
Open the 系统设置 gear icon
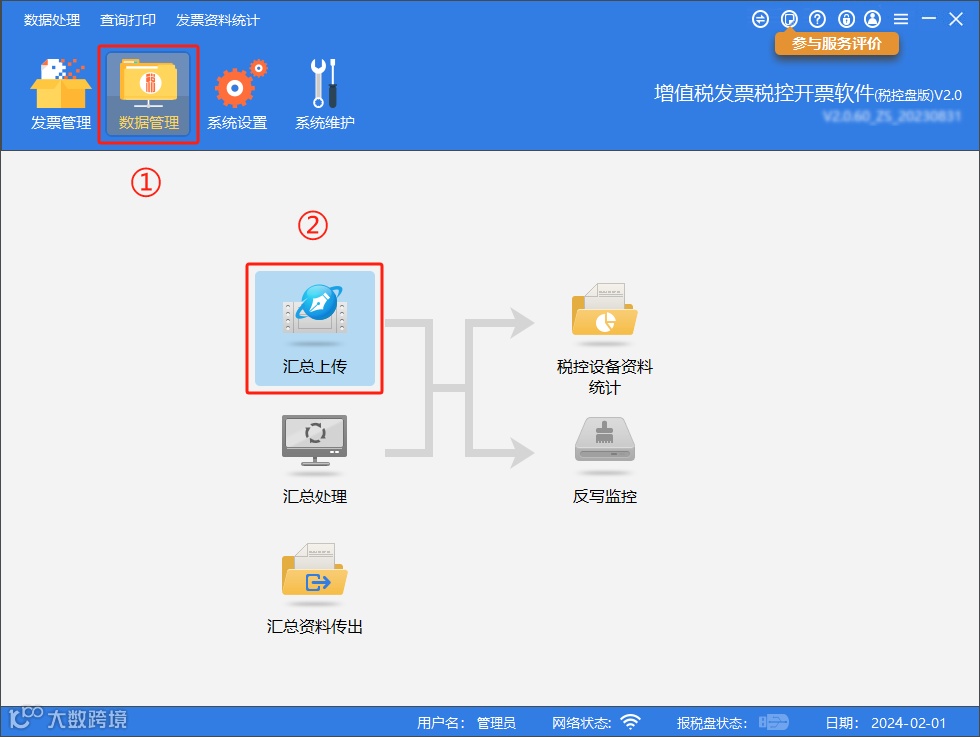click(x=237, y=94)
